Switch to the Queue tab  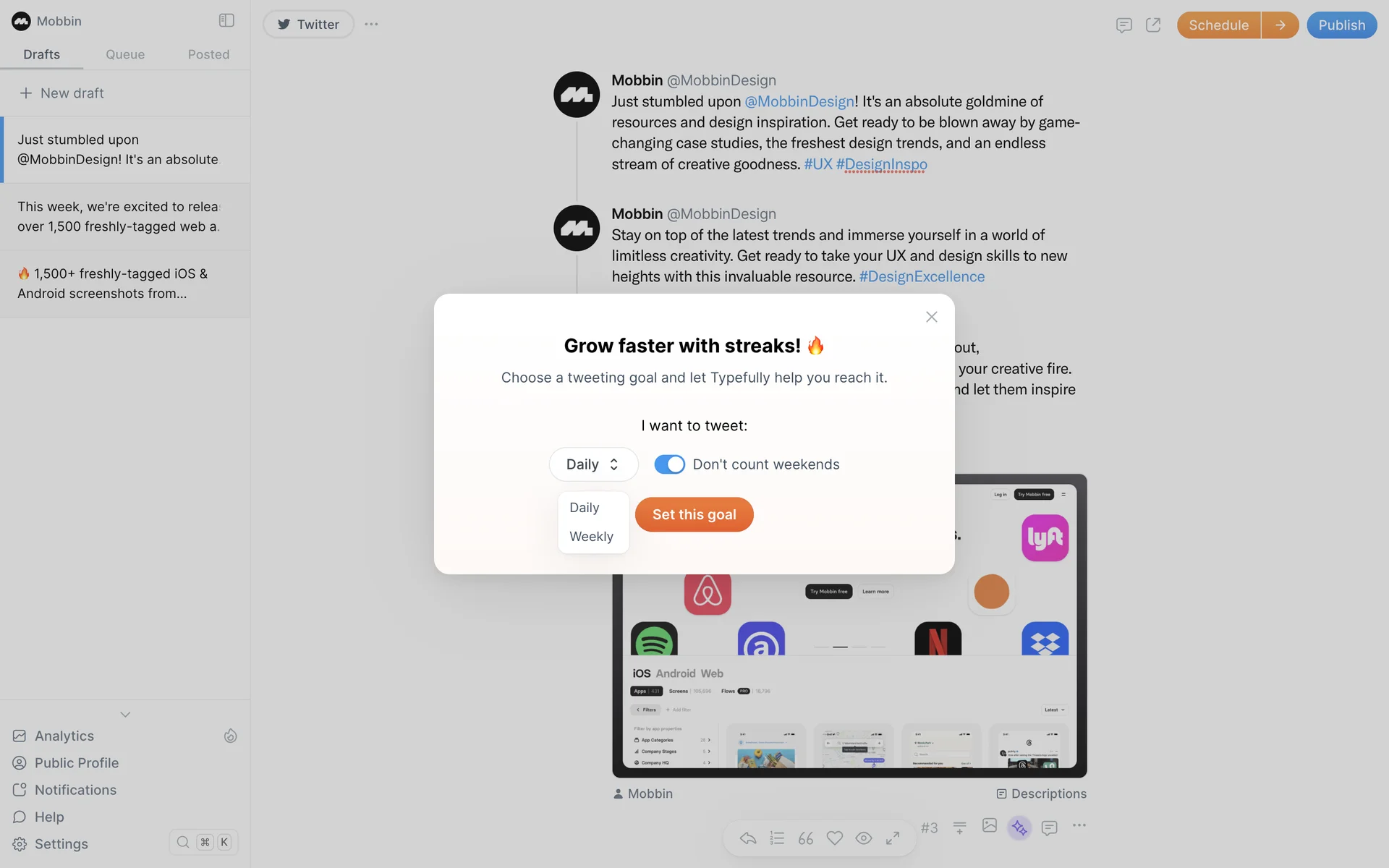(x=125, y=54)
